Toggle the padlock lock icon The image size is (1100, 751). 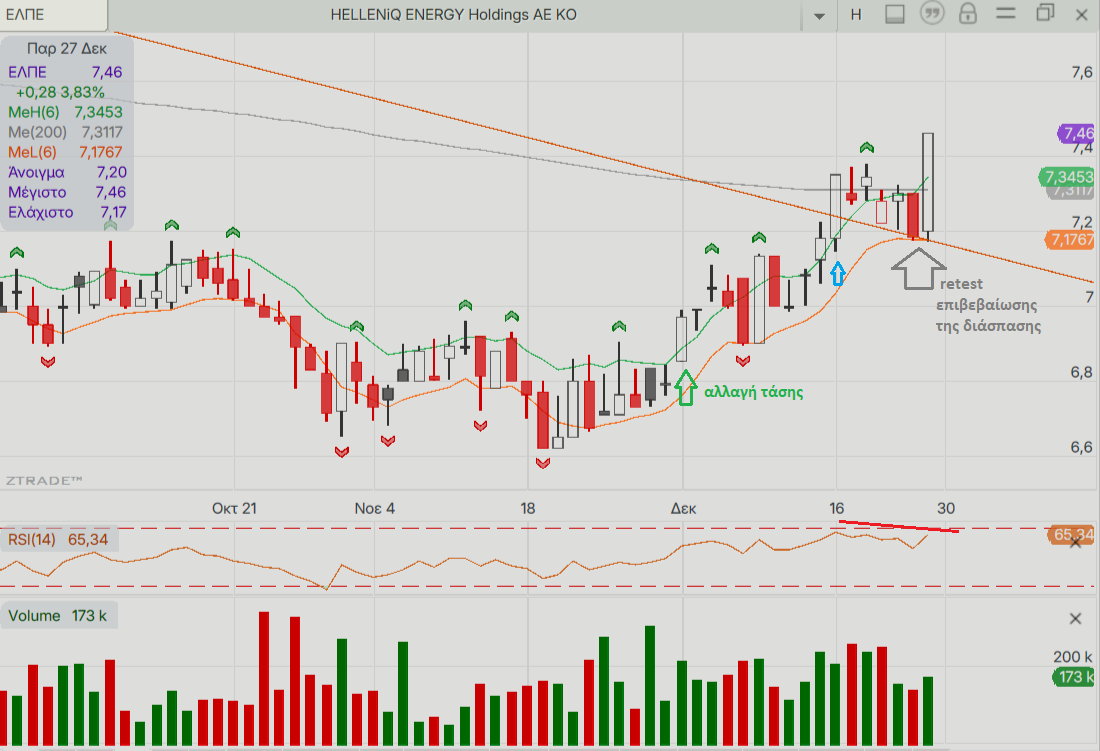968,13
